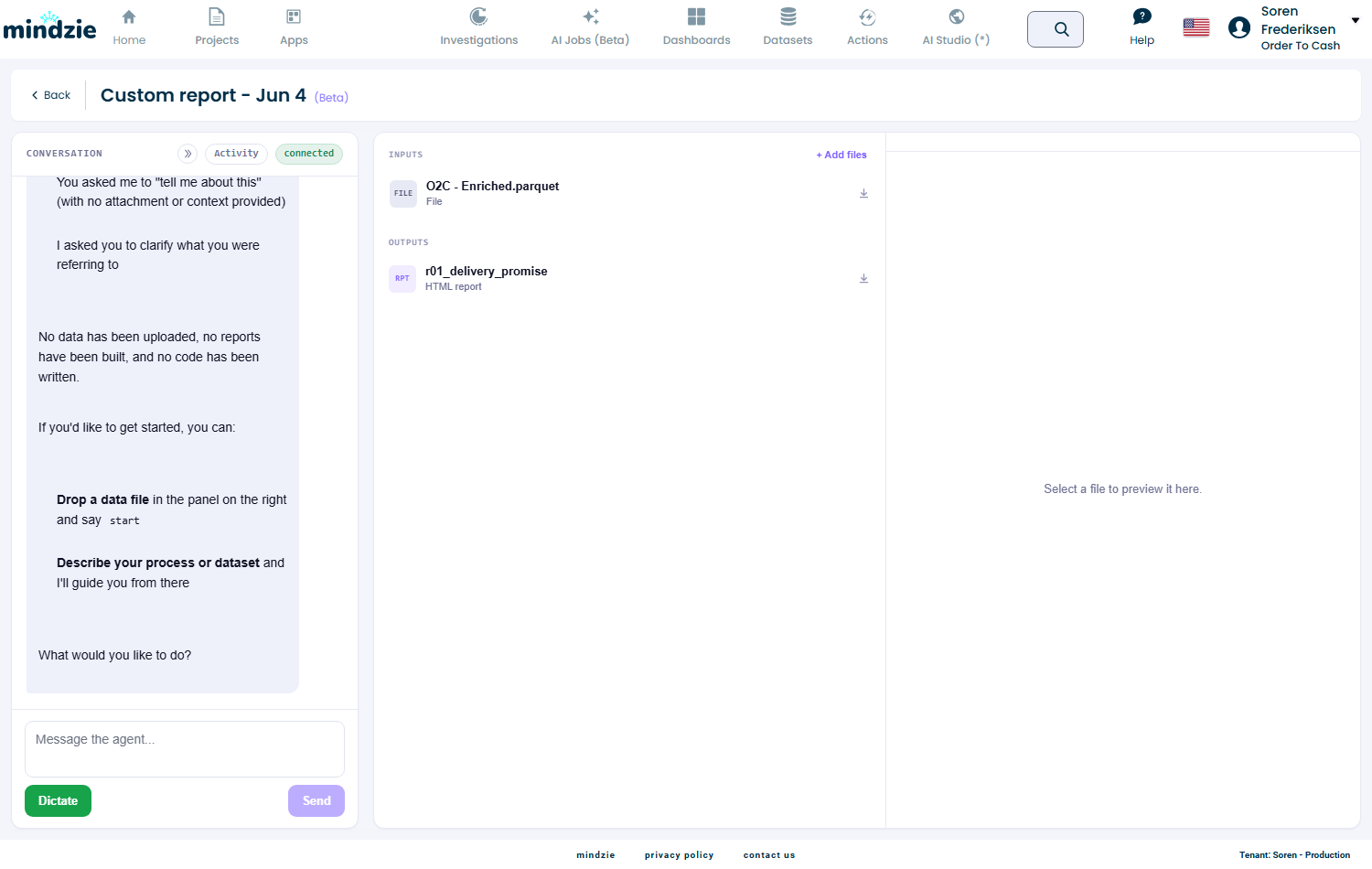Click the Send button
This screenshot has width=1372, height=869.
[316, 800]
